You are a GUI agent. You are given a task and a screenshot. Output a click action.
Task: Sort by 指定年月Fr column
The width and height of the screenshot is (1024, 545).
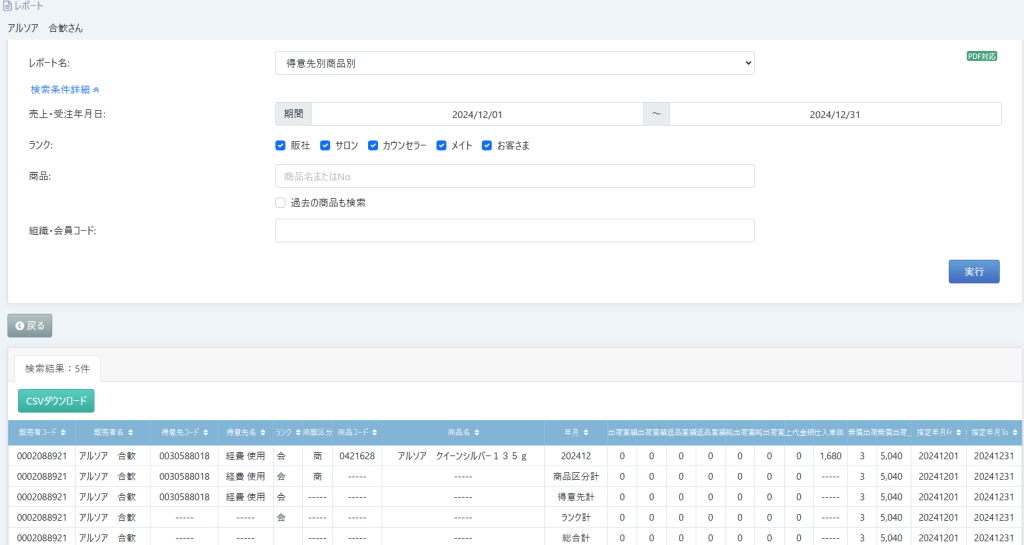[939, 432]
